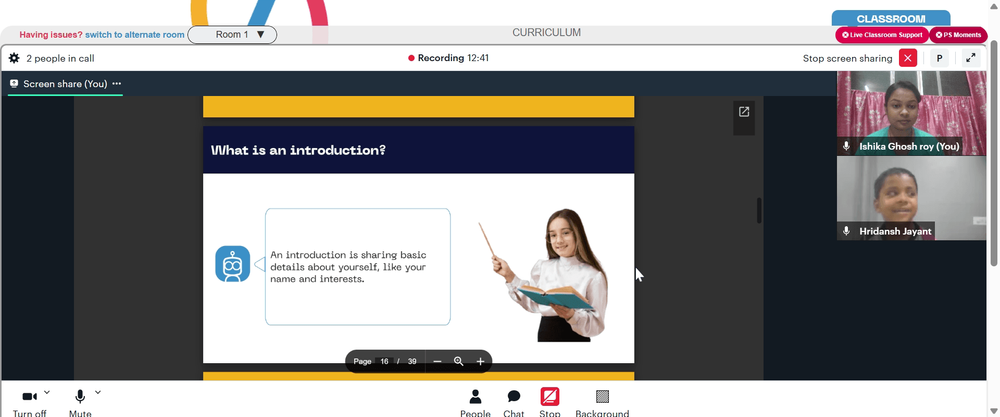Click the magnifier fit-zoom icon
This screenshot has height=417, width=1000.
[459, 362]
